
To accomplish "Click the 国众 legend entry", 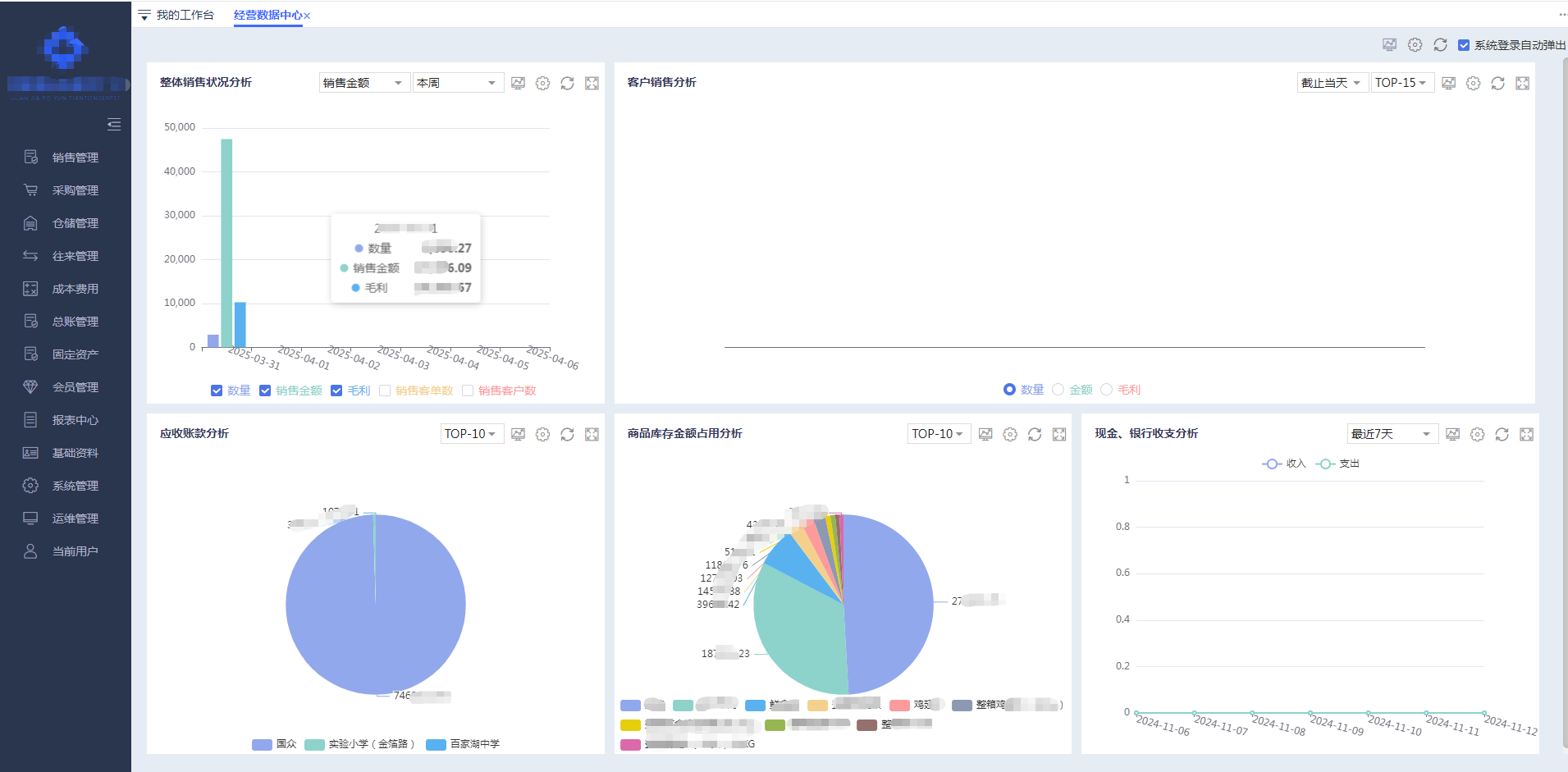I will (x=275, y=744).
